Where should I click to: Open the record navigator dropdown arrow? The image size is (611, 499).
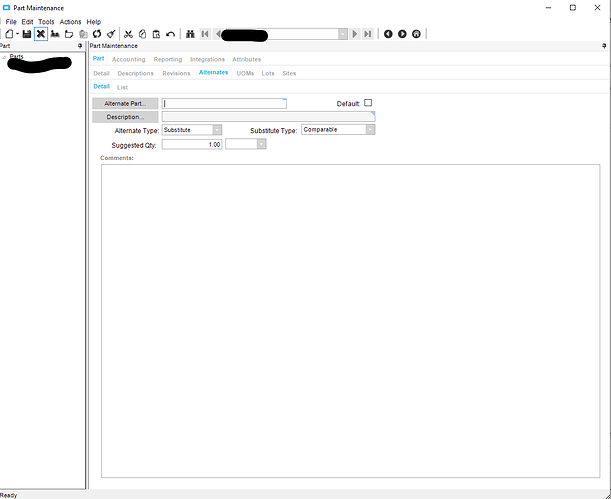(x=343, y=34)
